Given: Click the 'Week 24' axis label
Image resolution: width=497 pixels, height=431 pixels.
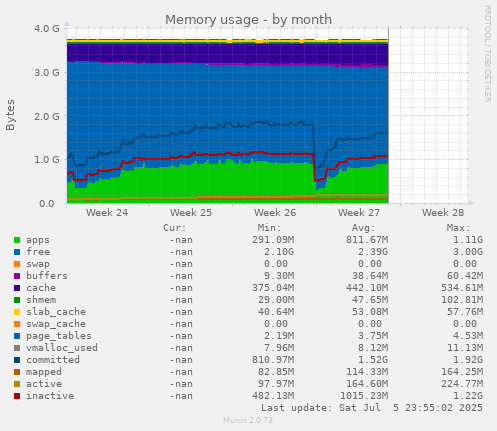Looking at the screenshot, I should point(107,213).
